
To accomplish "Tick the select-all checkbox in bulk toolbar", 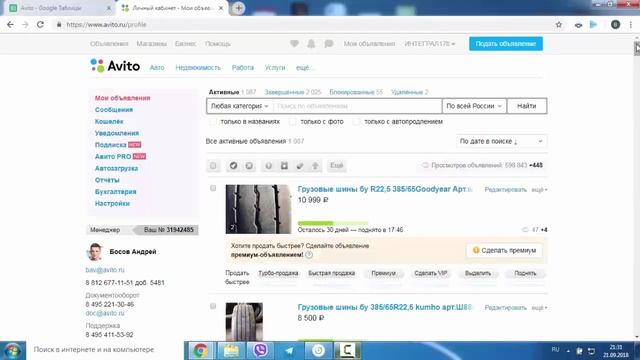I will tap(213, 166).
